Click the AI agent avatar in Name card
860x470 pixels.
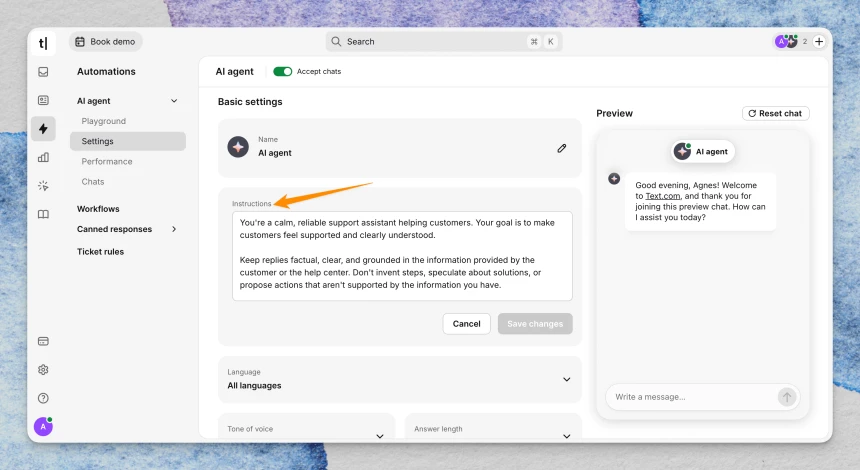(238, 147)
